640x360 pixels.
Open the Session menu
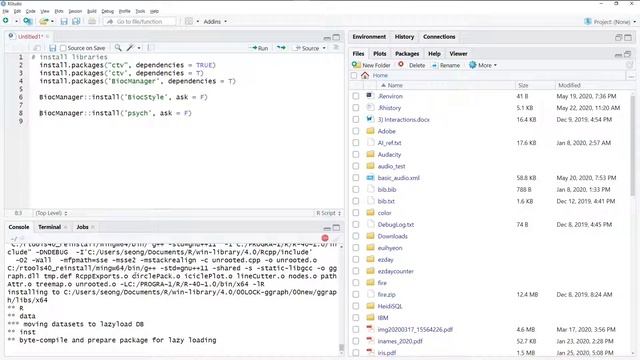pos(75,11)
